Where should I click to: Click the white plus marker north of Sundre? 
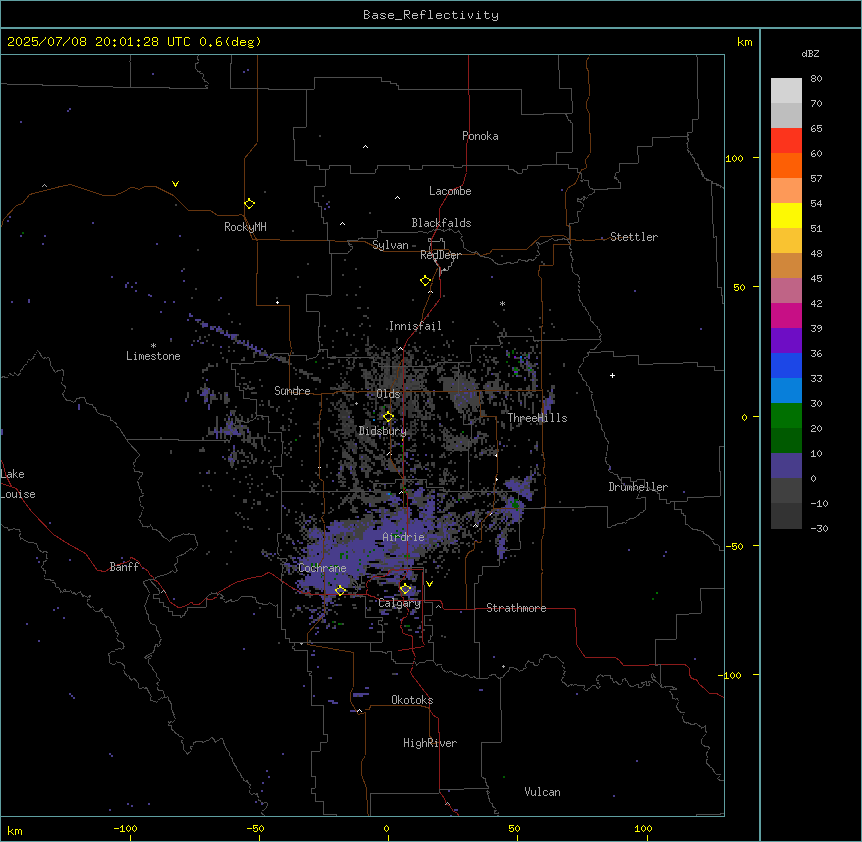pos(278,302)
